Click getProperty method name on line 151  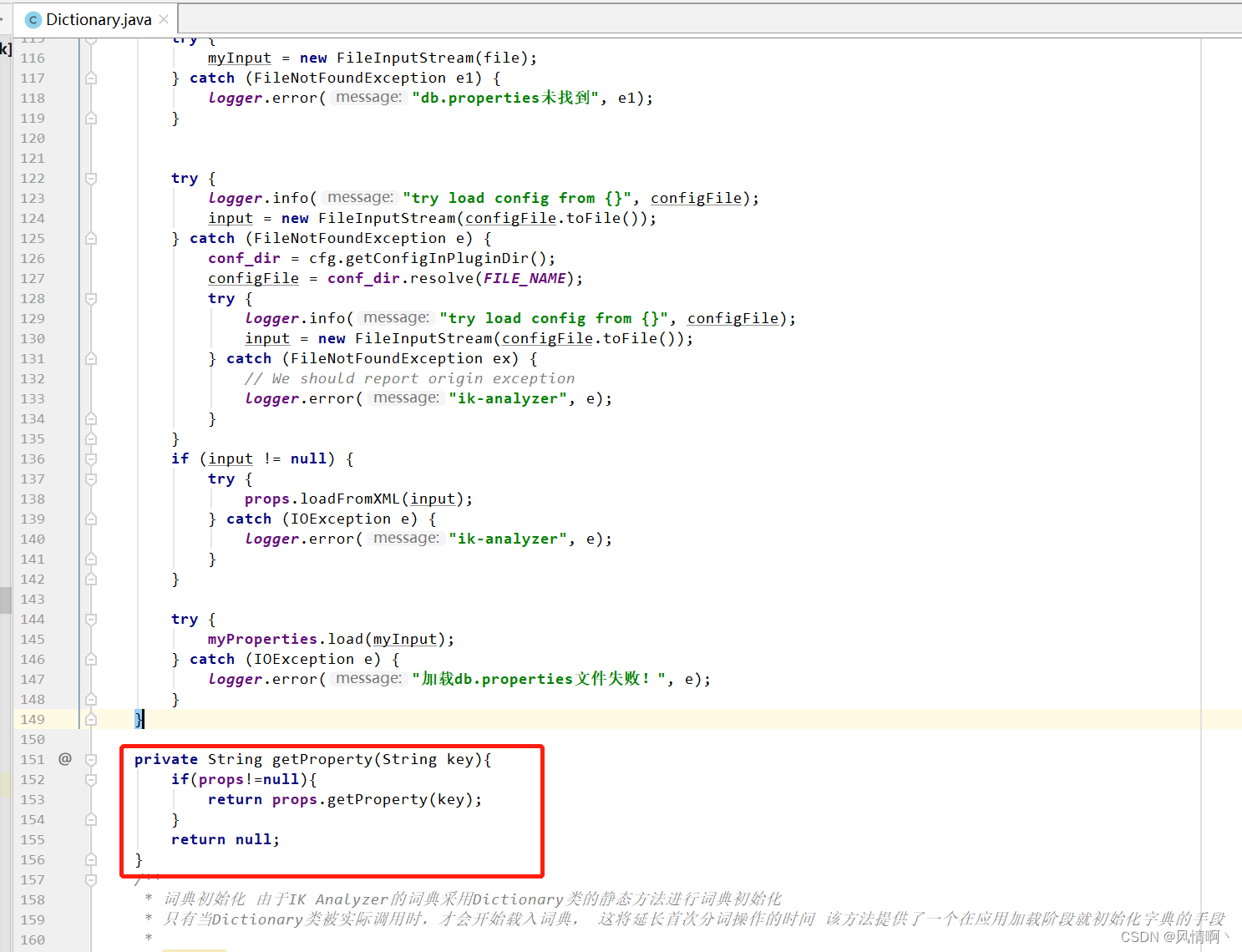click(x=322, y=759)
